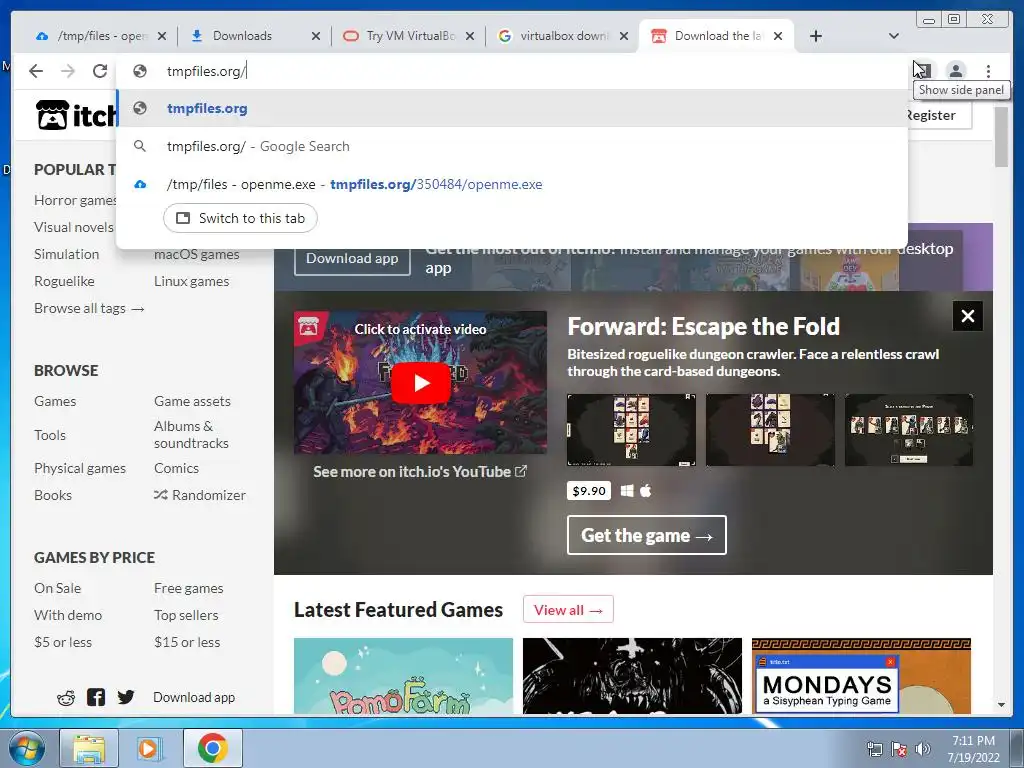Click the browser forward arrow

68,71
